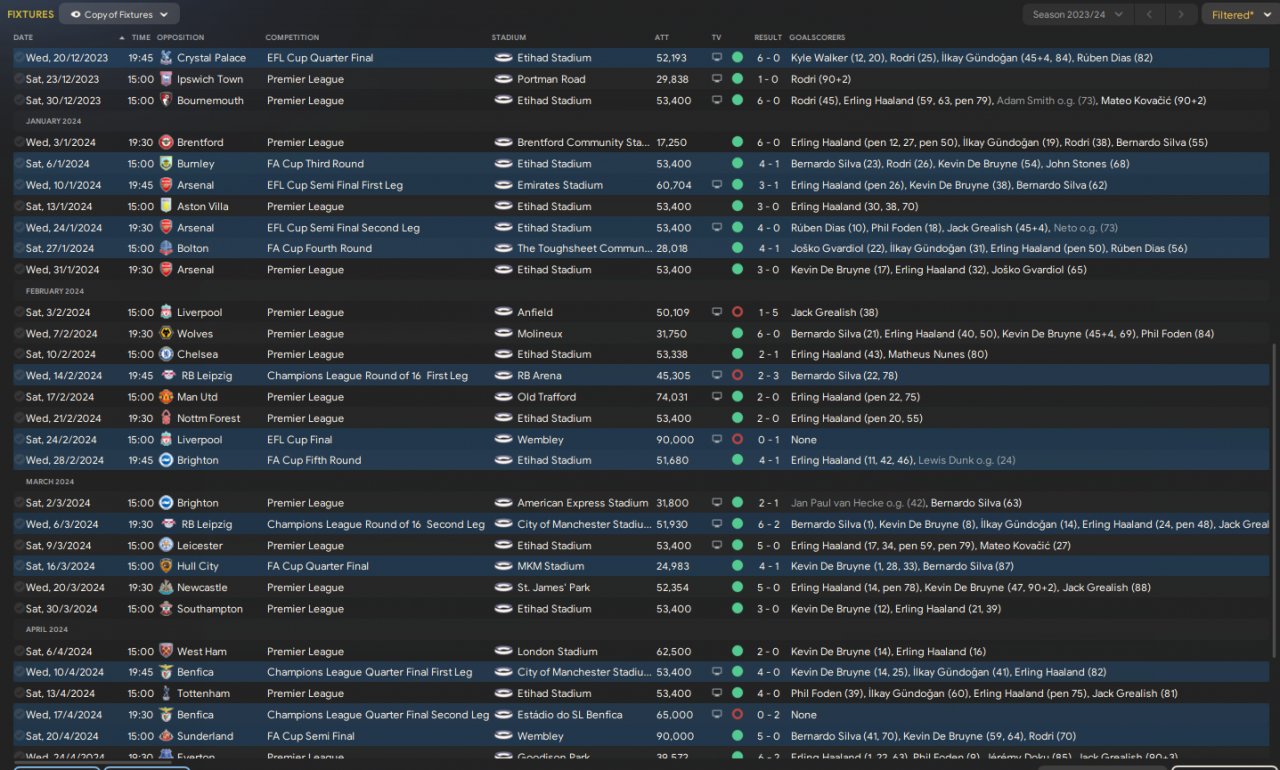Toggle the check mark for Wed, 31/1/2024 fixture
Viewport: 1280px width, 770px height.
click(19, 270)
